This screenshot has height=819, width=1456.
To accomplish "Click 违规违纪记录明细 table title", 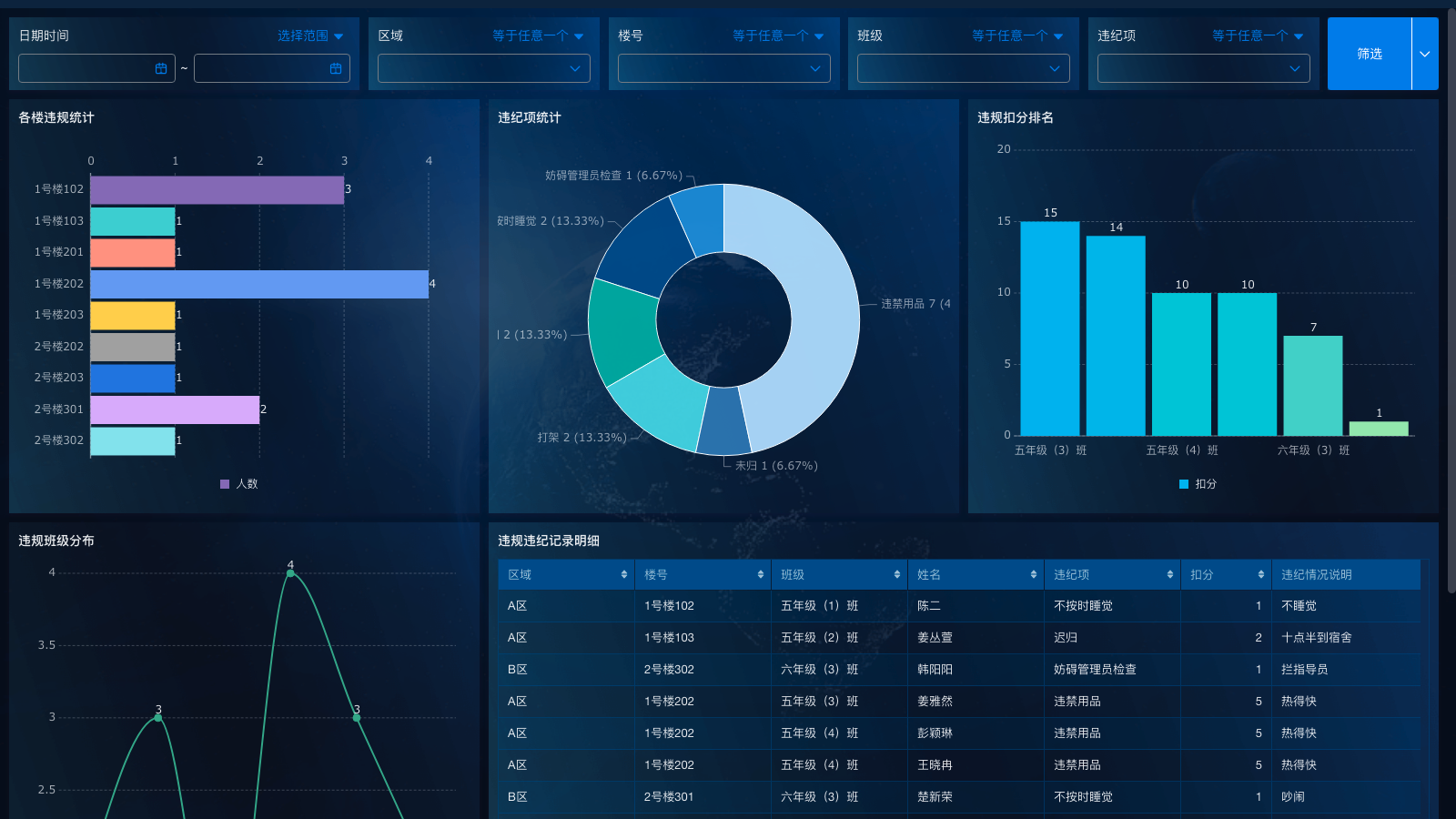I will point(549,541).
